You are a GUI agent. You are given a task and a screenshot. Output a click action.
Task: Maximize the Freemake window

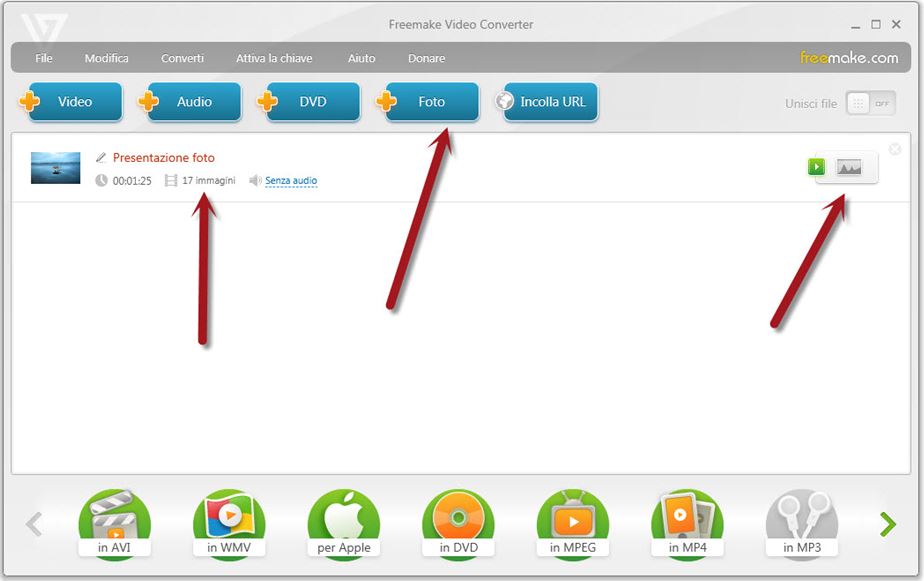click(876, 25)
